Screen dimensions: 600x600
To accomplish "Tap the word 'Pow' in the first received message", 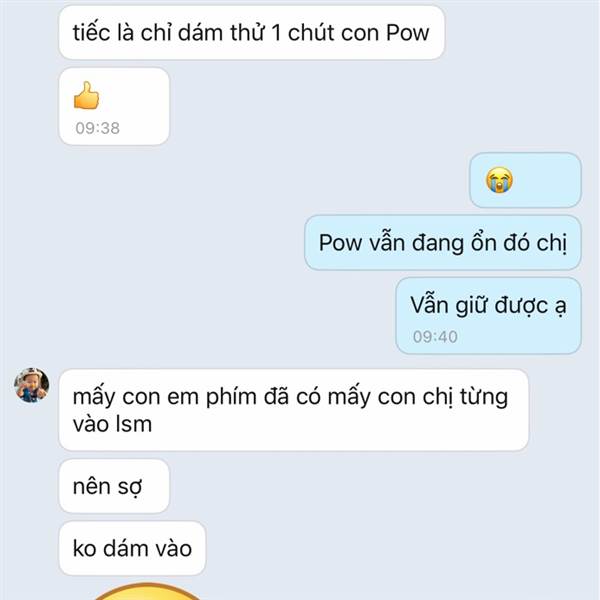I will point(408,33).
